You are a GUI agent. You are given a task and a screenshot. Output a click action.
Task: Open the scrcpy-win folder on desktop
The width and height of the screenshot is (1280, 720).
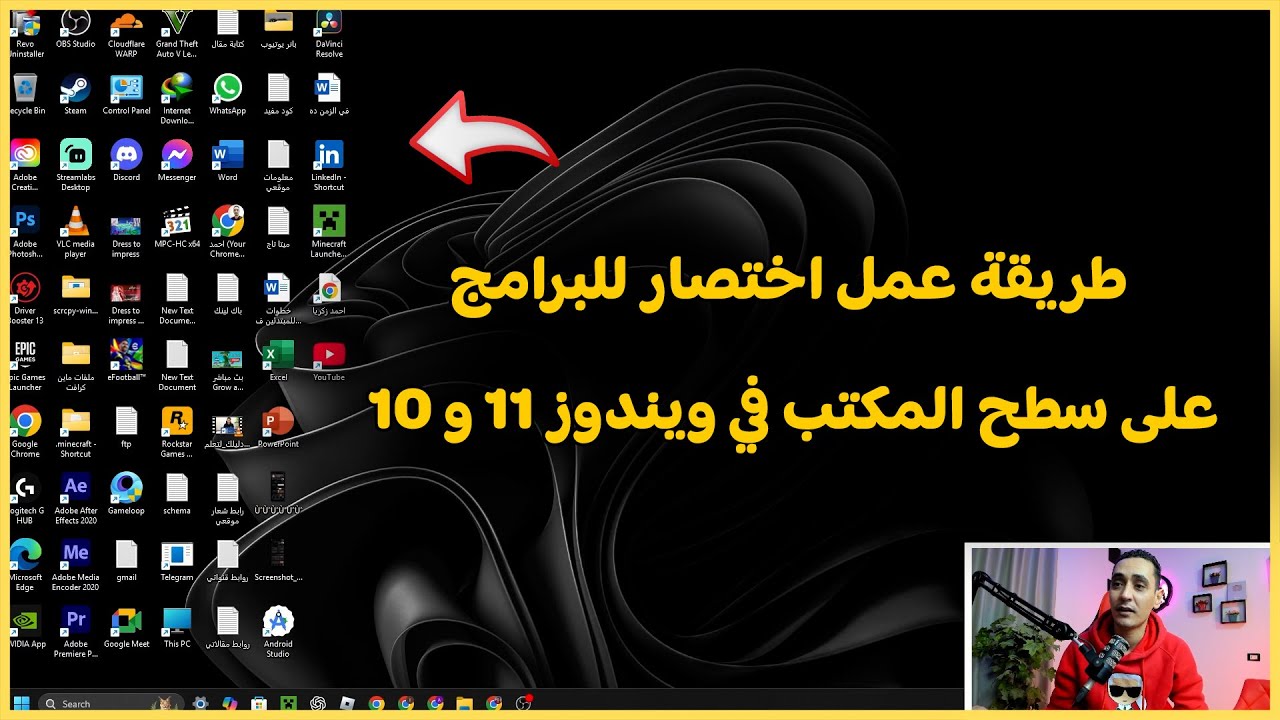[76, 296]
